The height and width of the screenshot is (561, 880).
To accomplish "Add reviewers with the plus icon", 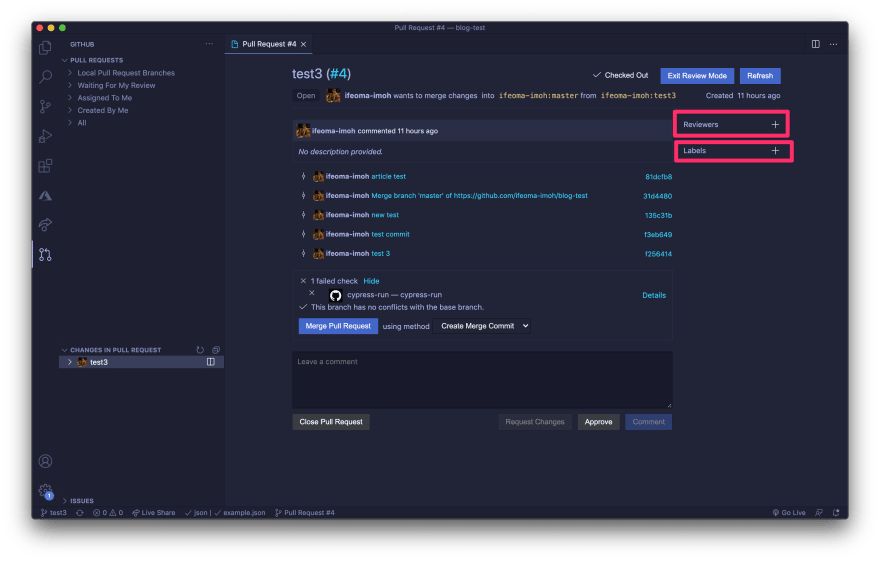I will point(775,125).
